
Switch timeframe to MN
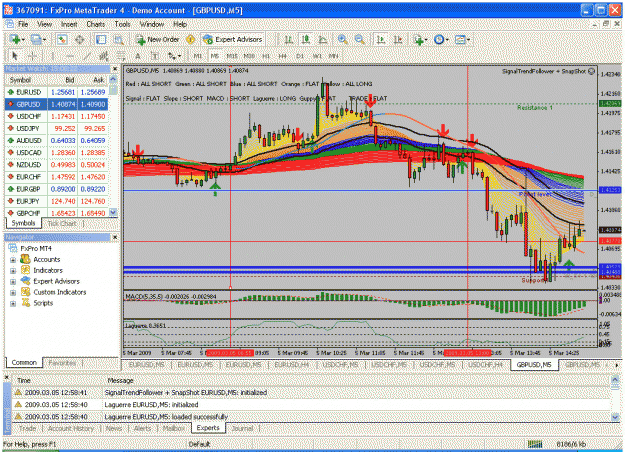coord(334,56)
